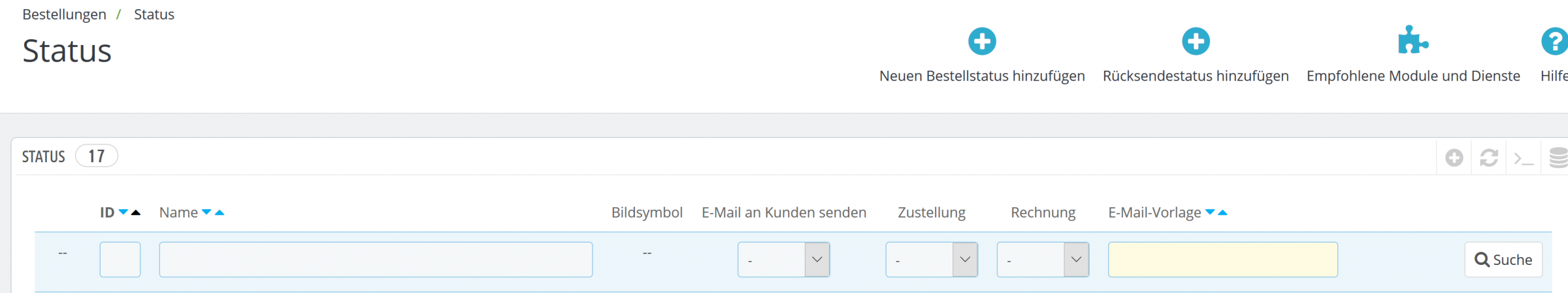Go to Bestellungen breadcrumb
This screenshot has width=1568, height=293.
(x=64, y=14)
